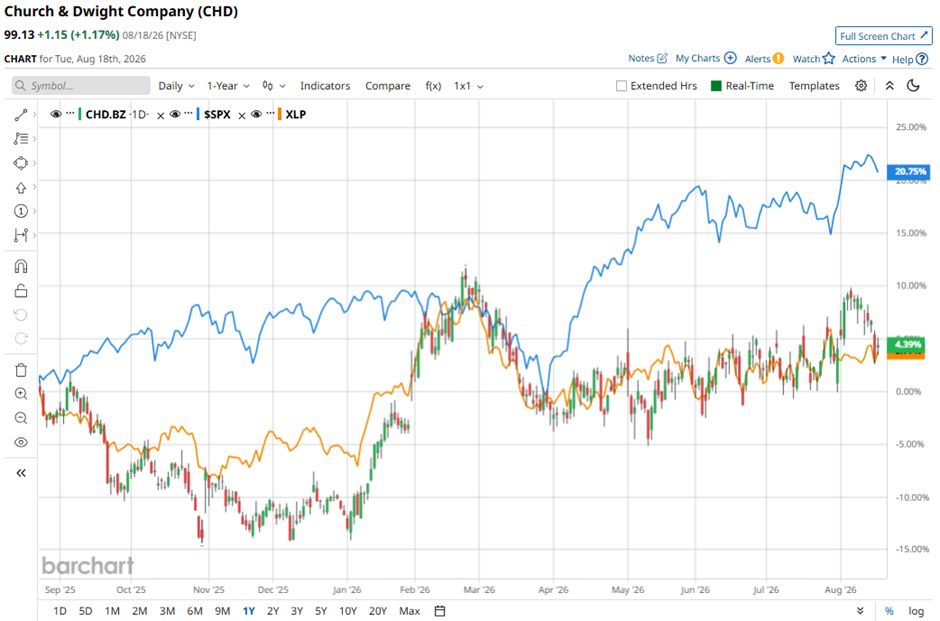Open chart settings gear icon

click(861, 86)
